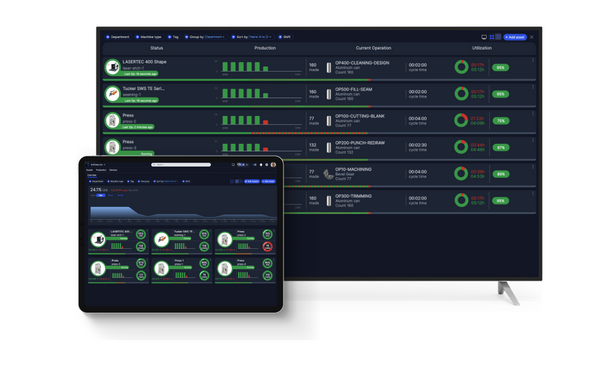The image size is (600, 366).
Task: Open the Tag filter on TV
Action: (173, 37)
